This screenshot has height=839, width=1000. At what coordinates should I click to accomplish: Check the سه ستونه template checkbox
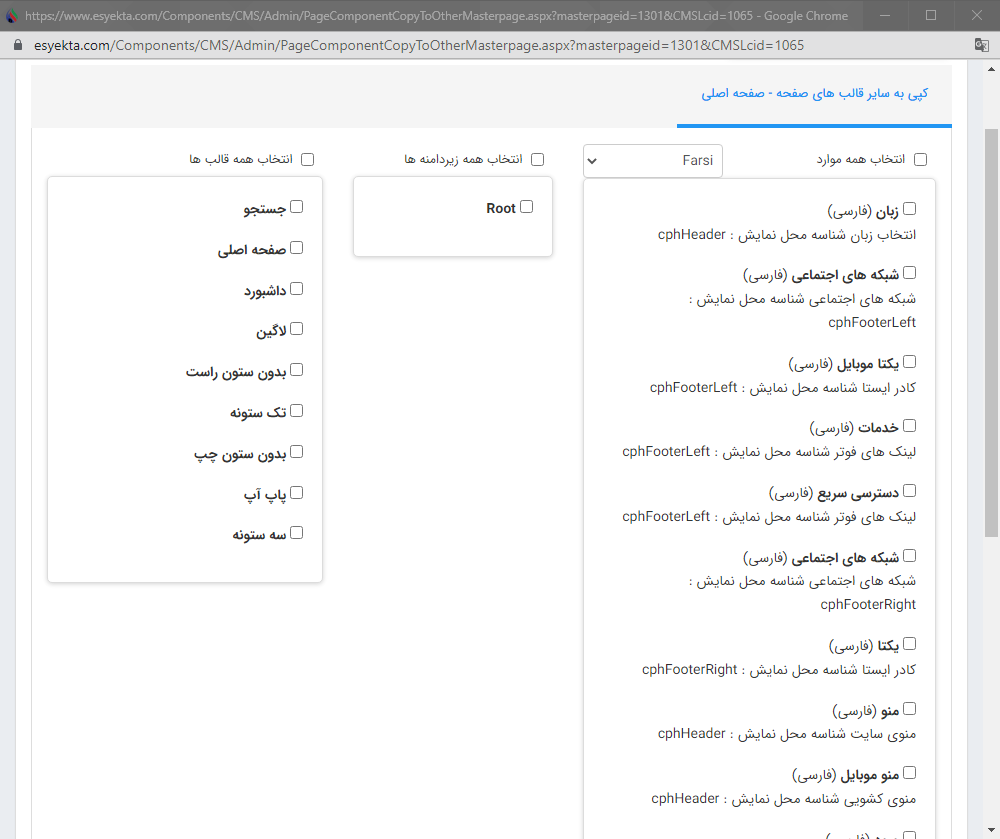tap(296, 533)
